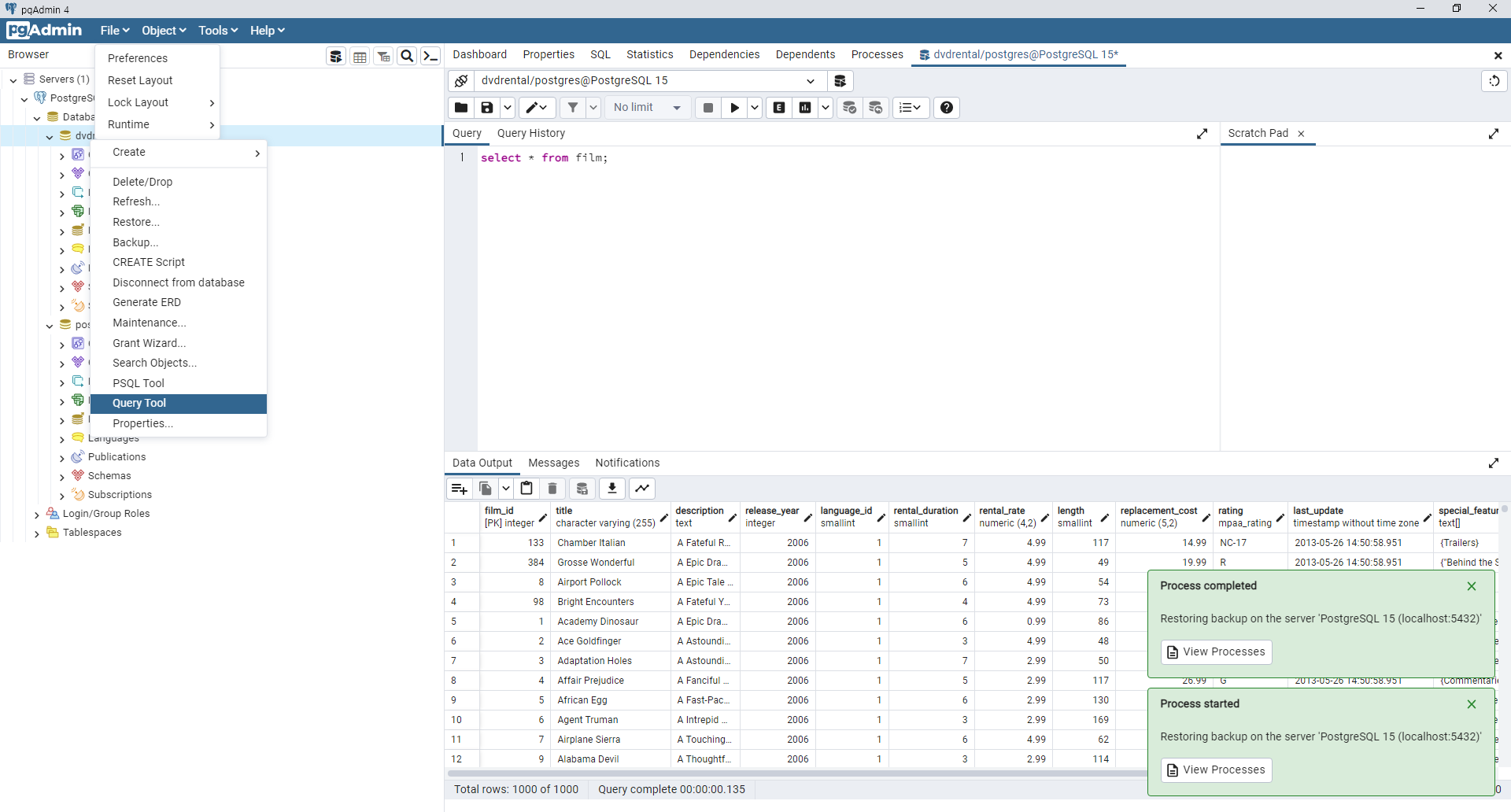Choose Backup... from the Object menu
This screenshot has height=812, width=1511.
click(x=179, y=242)
